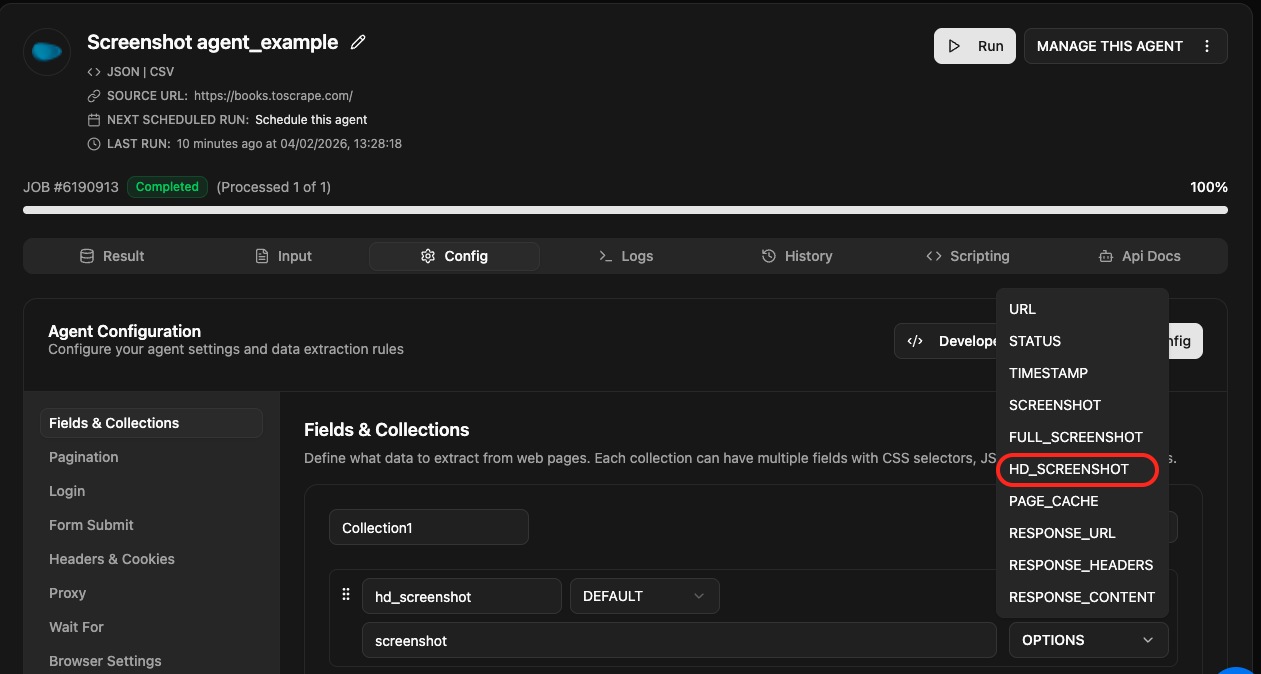This screenshot has width=1261, height=674.
Task: Click the database icon on Result tab
Action: (87, 256)
